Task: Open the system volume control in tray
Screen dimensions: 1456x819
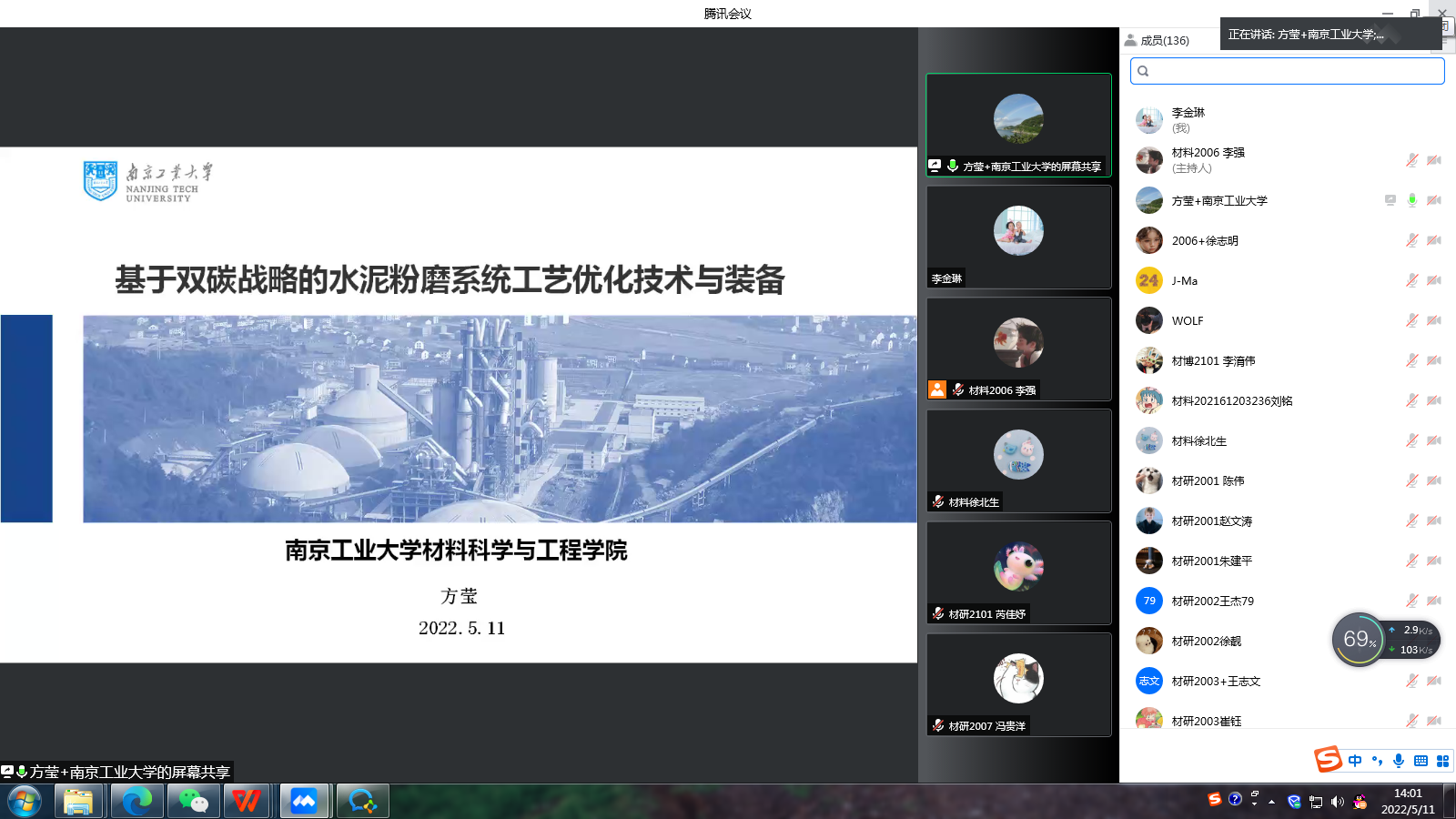Action: pyautogui.click(x=1337, y=802)
